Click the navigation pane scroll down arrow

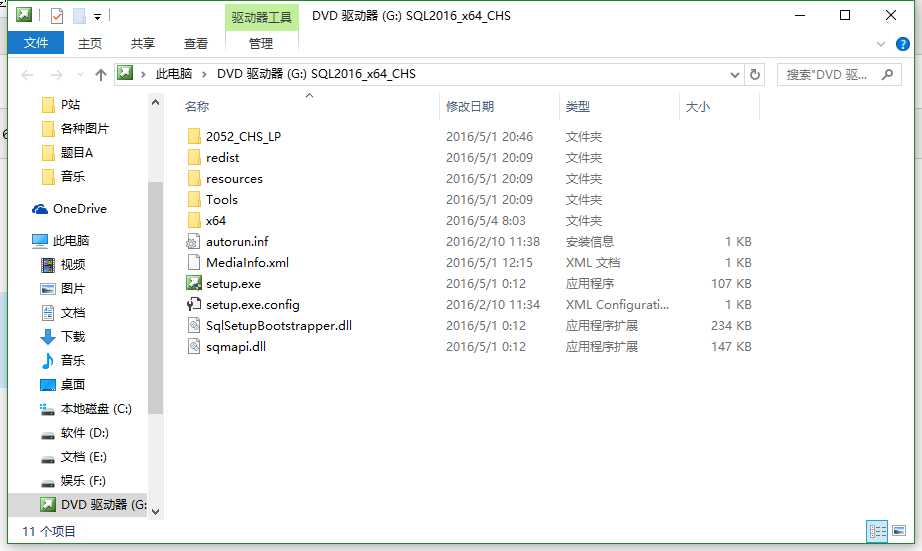155,512
